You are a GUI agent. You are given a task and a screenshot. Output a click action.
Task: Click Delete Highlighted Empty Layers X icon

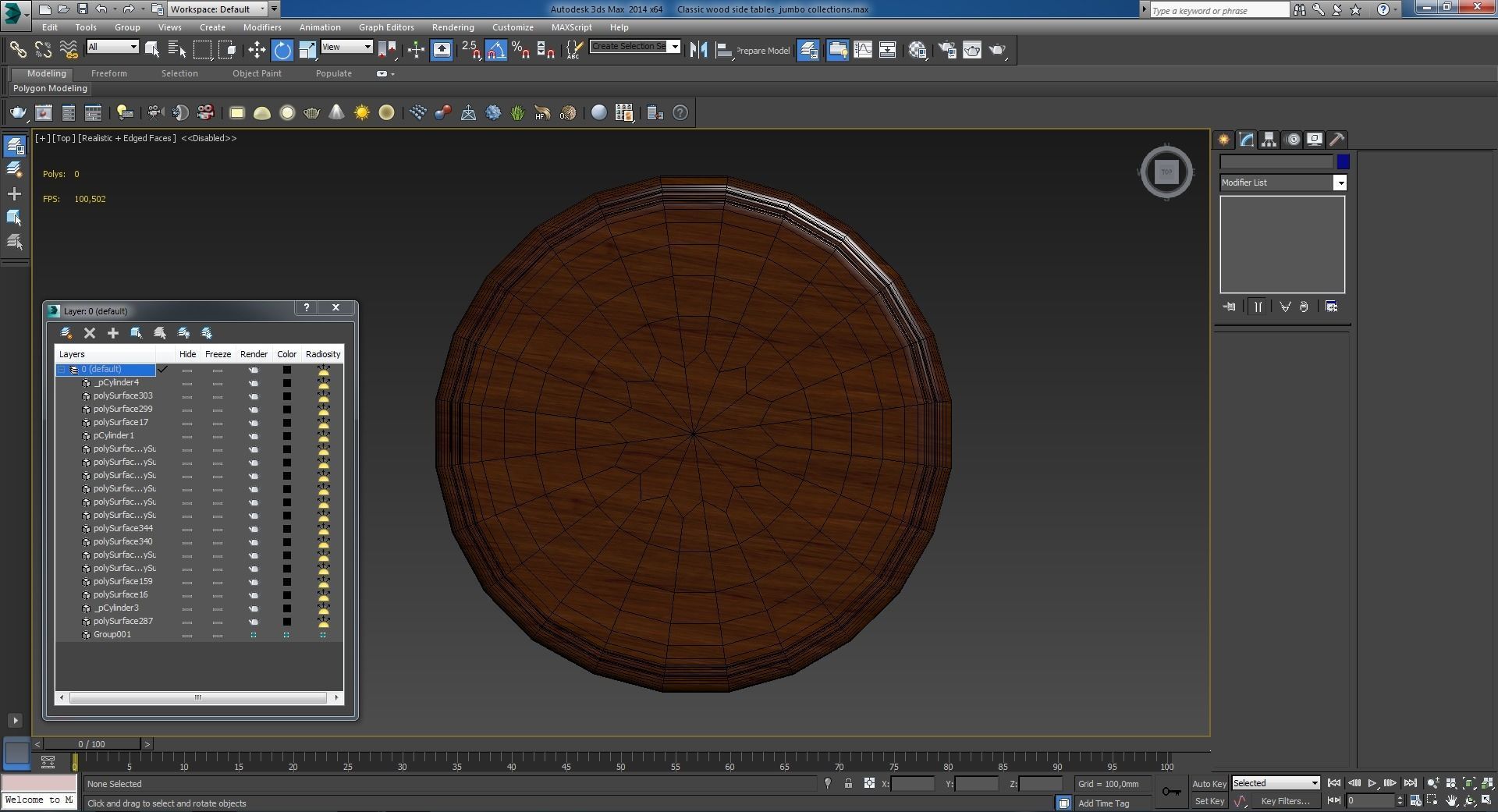coord(90,333)
